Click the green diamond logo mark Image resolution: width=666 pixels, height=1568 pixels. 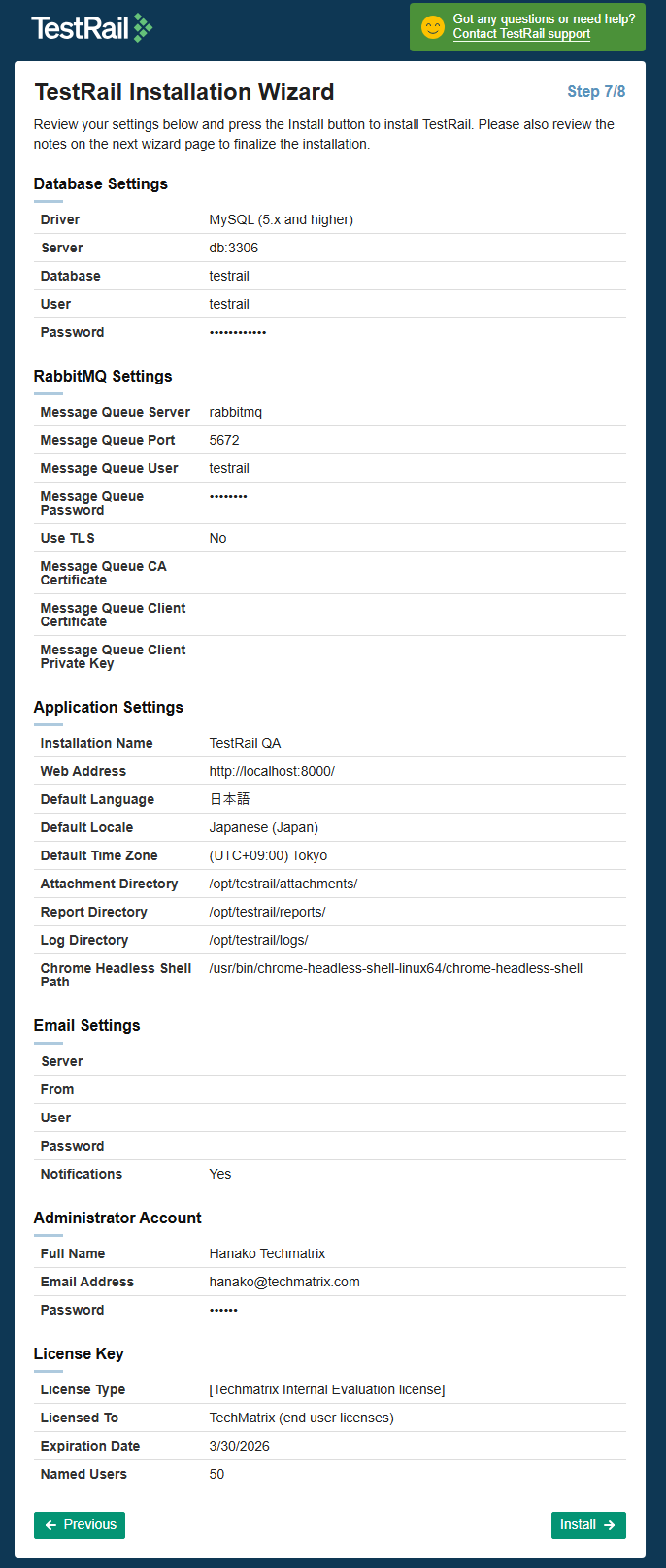[x=143, y=27]
